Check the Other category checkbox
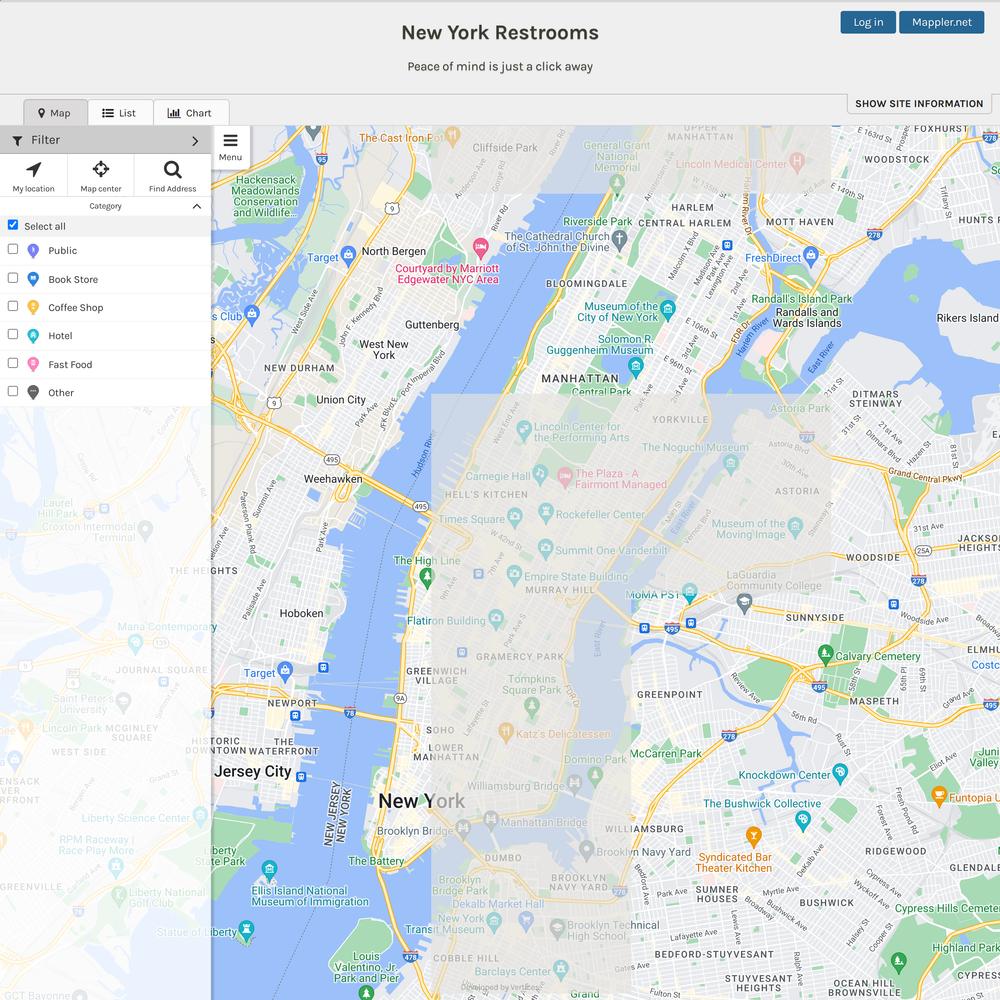Screen dimensions: 1000x1000 click(x=13, y=390)
